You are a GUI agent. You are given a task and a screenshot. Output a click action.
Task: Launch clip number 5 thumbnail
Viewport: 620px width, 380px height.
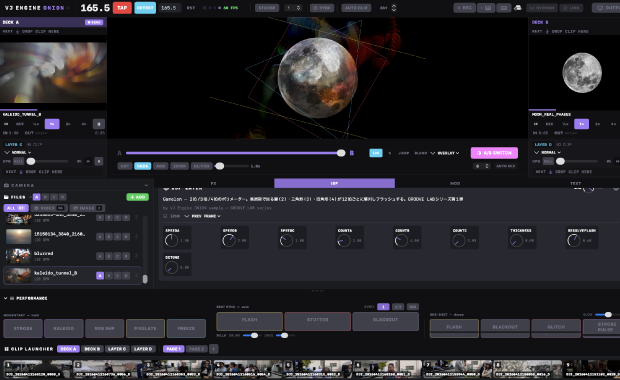[318, 369]
